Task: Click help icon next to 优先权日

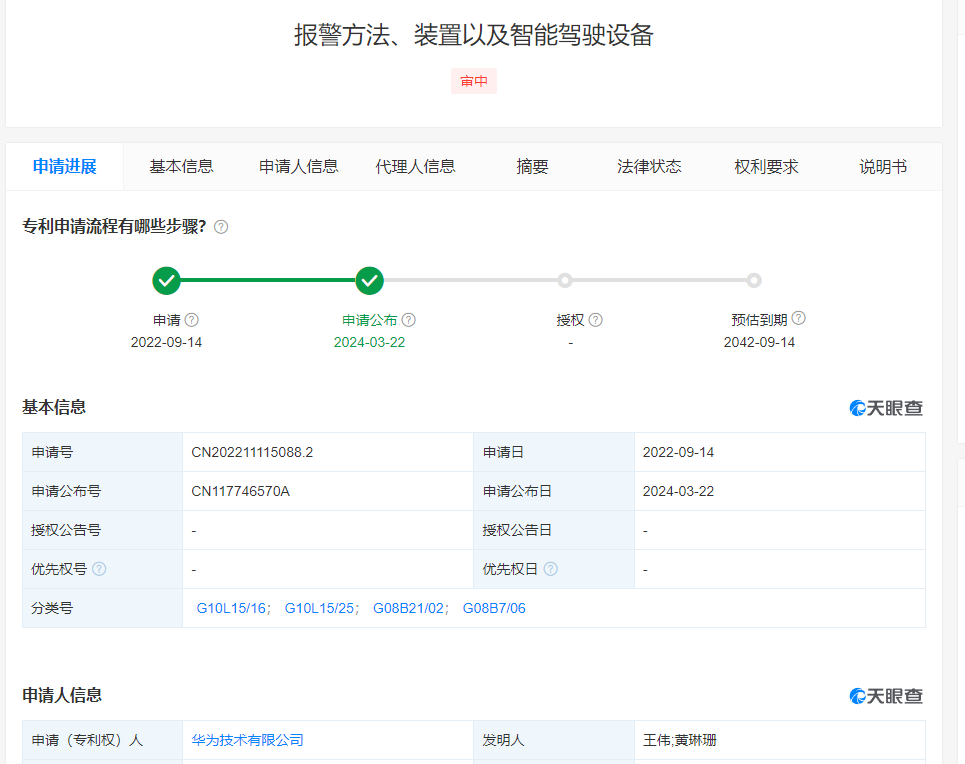Action: coord(550,569)
